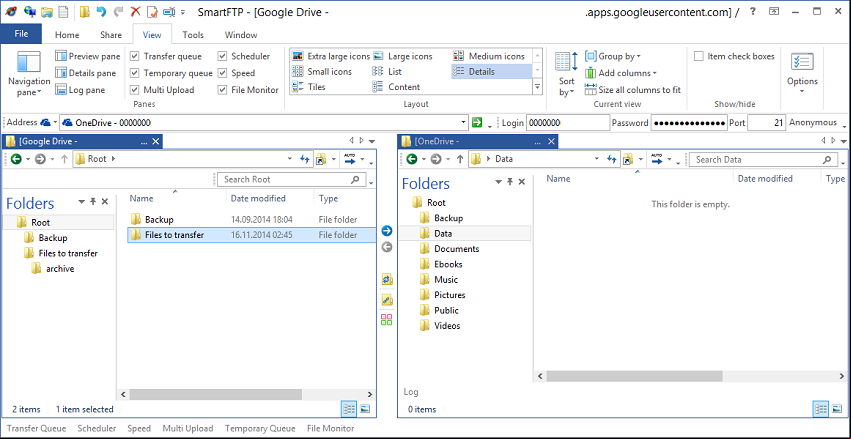Uncheck the Scheduler checkbox
851x439 pixels.
coord(223,56)
